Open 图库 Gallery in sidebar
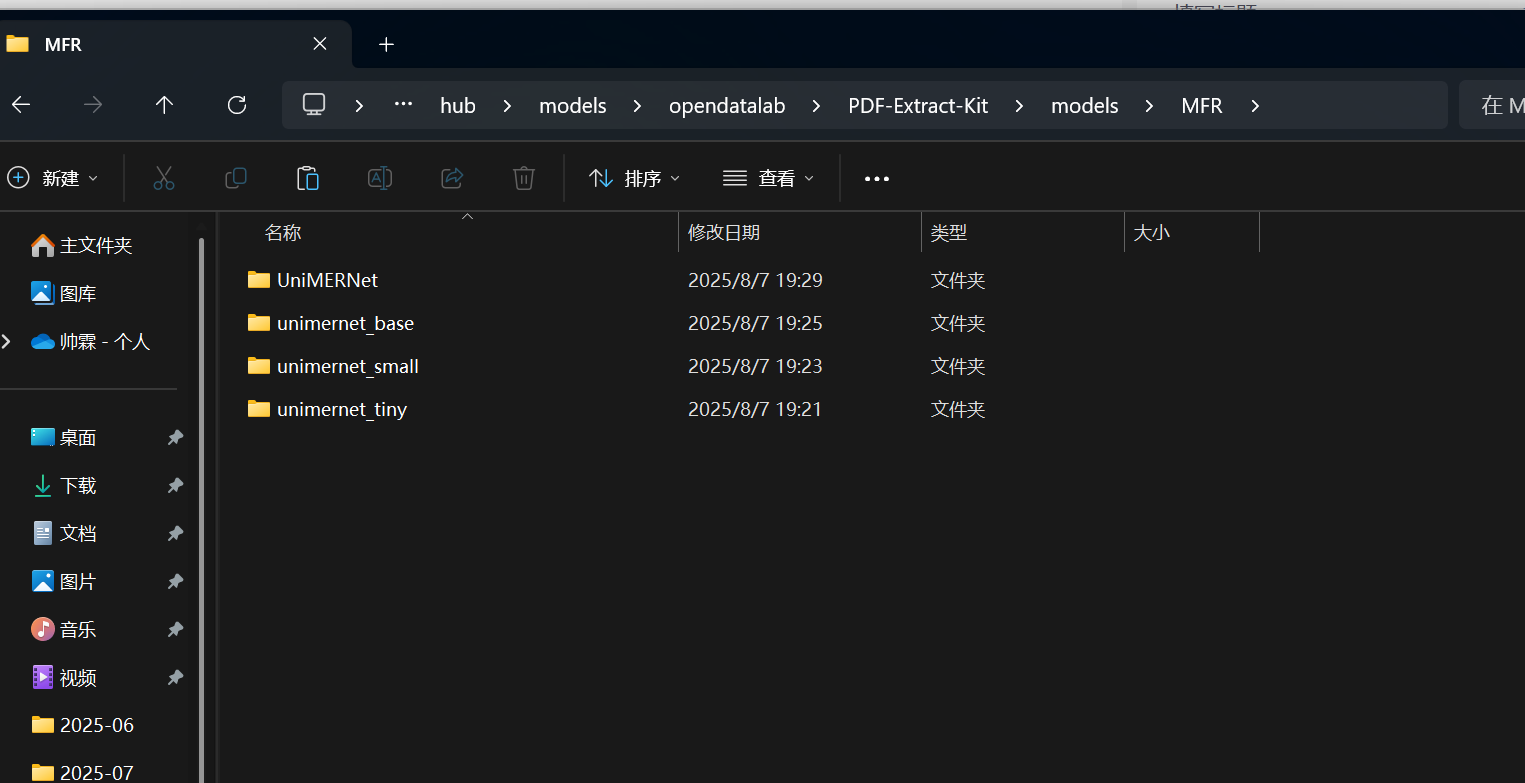 pos(64,293)
